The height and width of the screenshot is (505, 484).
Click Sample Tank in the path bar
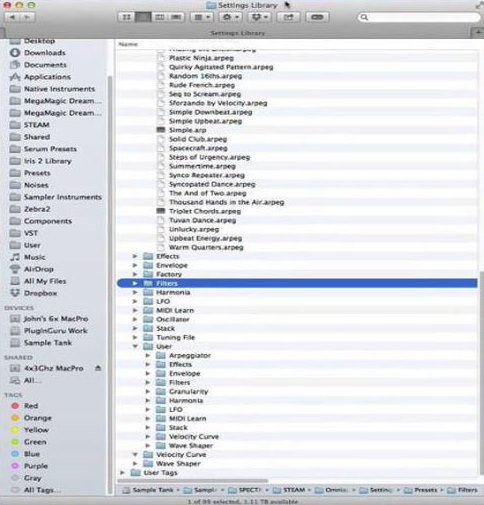pyautogui.click(x=153, y=490)
